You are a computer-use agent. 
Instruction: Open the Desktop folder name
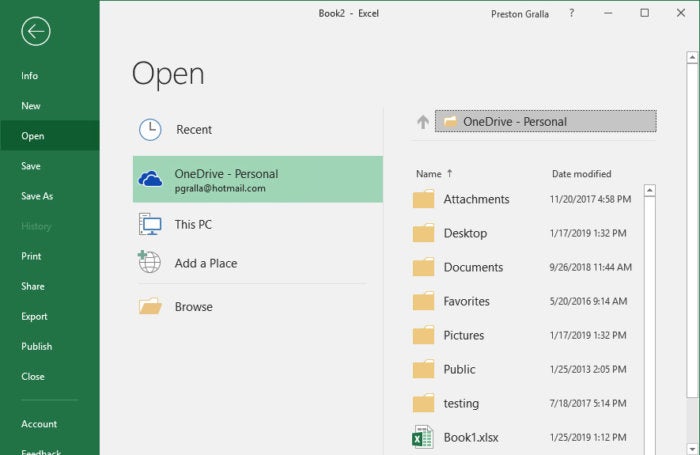465,234
